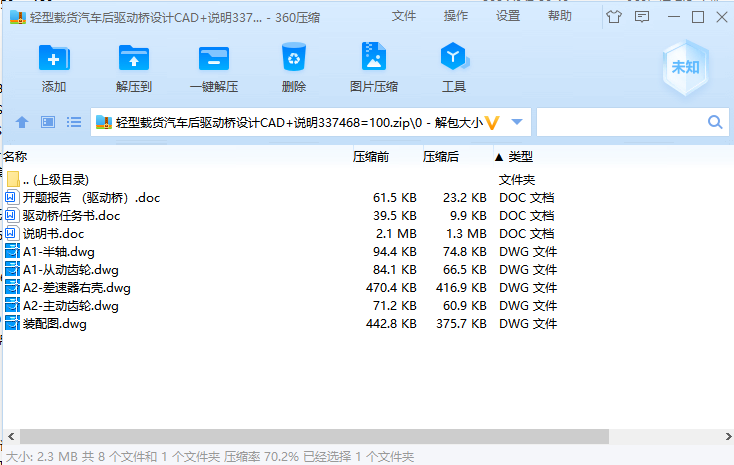The image size is (734, 465).
Task: Click the doc icon of 驱动桥任务书.doc
Action: [x=12, y=215]
